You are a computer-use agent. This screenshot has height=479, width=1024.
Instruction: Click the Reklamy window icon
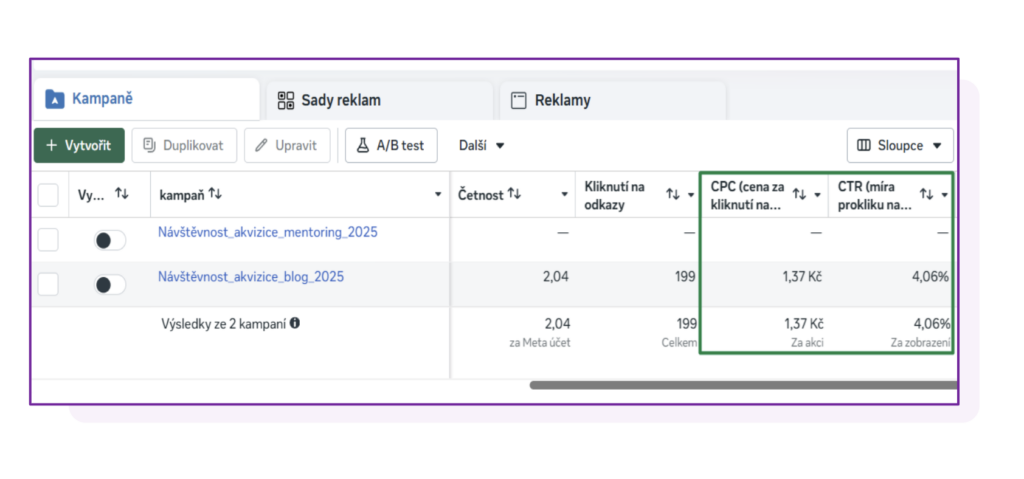[x=519, y=101]
